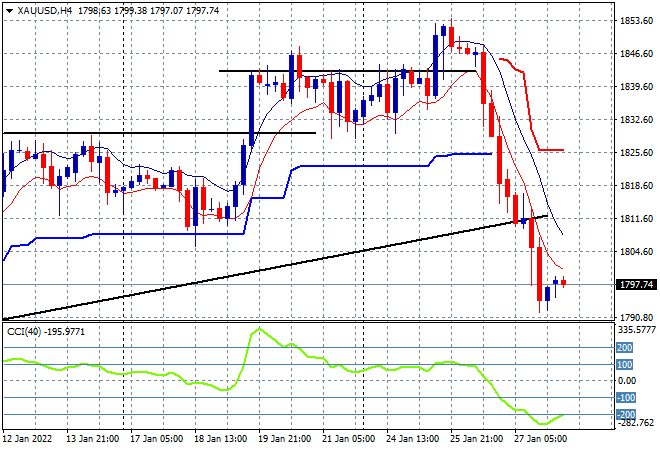Click the 1846.60 price scale label
660x450 pixels.
coord(636,53)
